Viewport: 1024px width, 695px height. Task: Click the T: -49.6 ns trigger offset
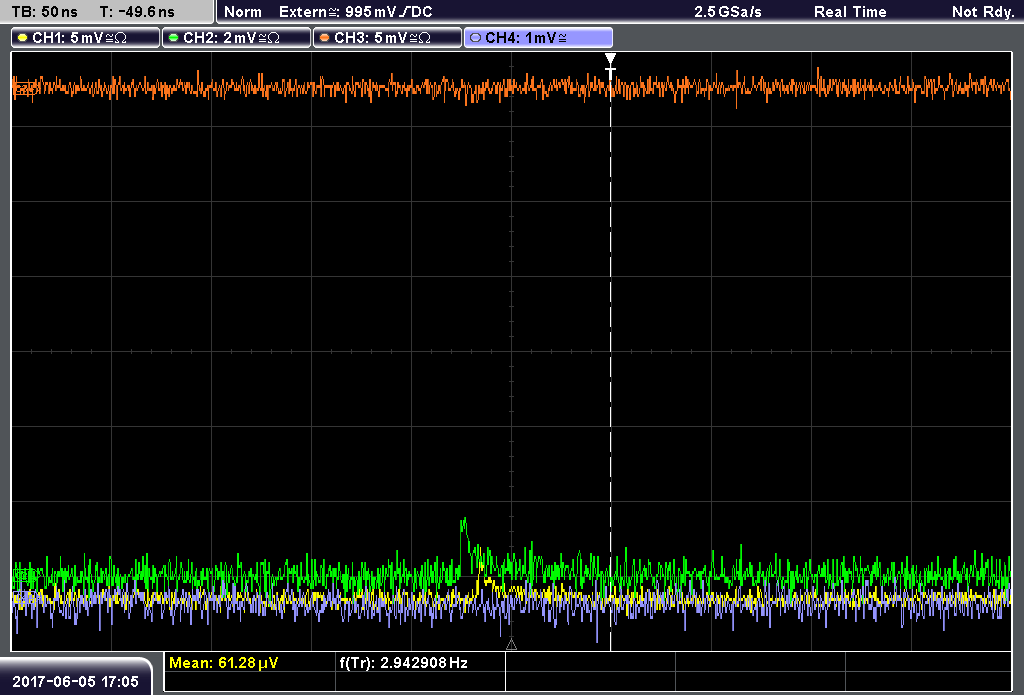tap(137, 12)
